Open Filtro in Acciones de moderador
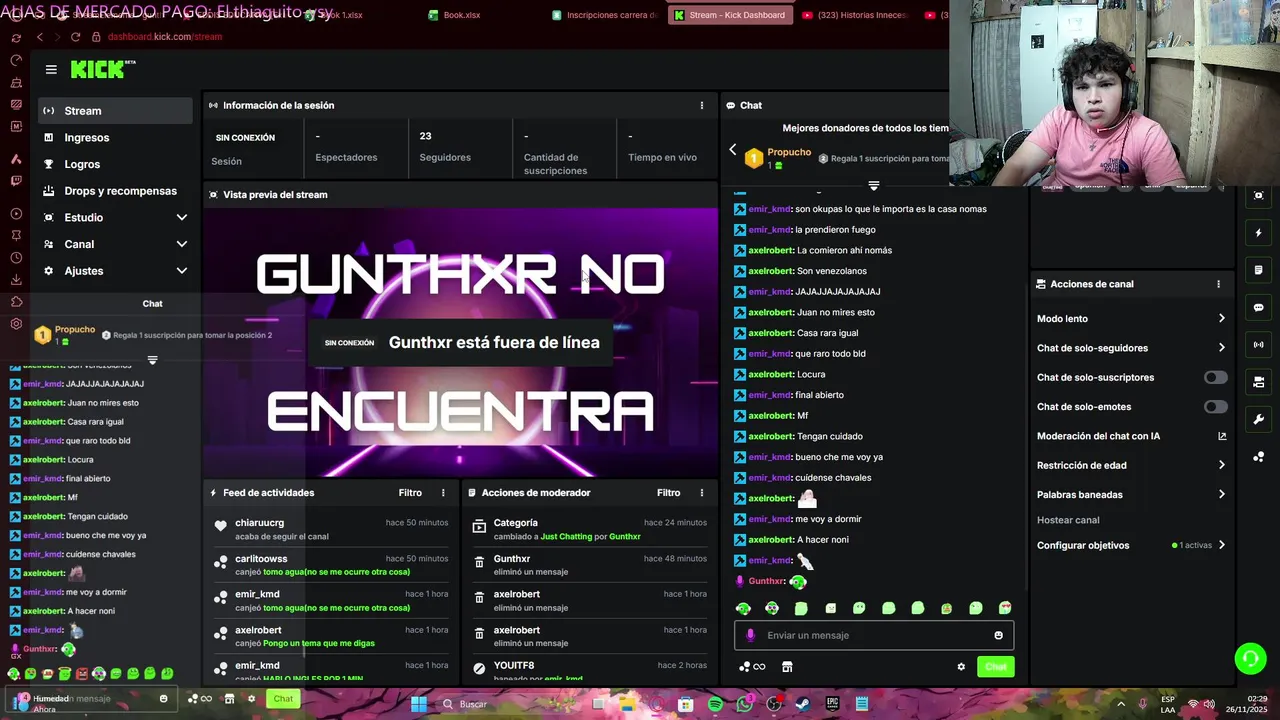Screen dimensions: 1280x720 coord(668,493)
